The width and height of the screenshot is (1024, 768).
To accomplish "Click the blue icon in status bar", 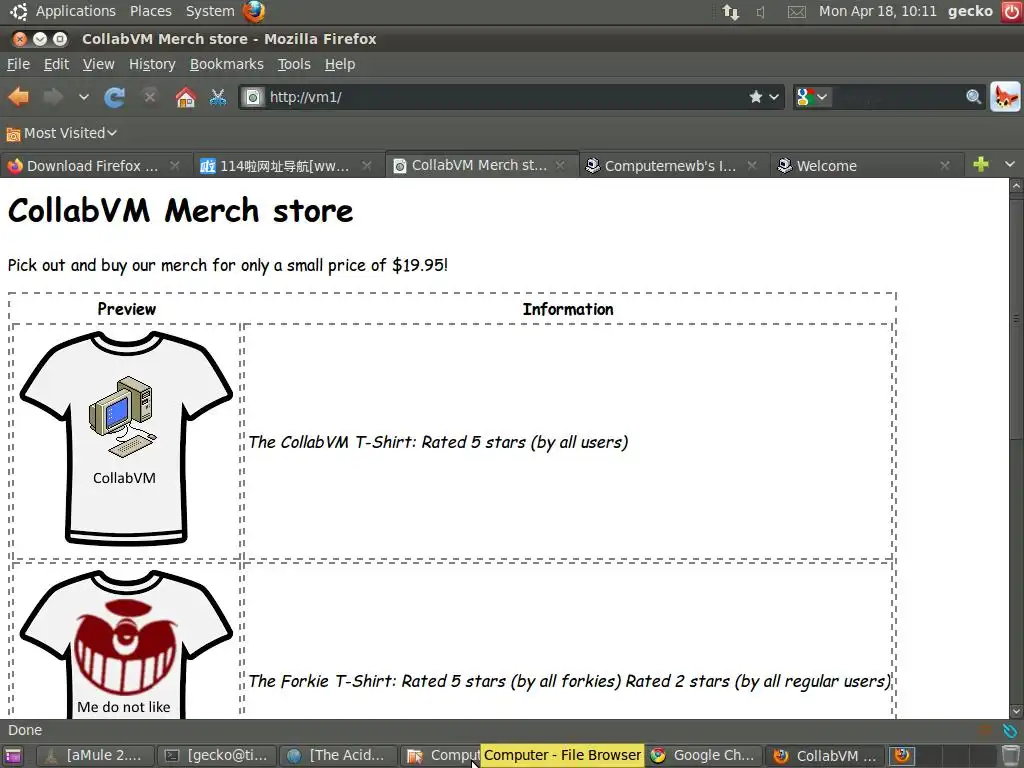I will coord(1010,730).
